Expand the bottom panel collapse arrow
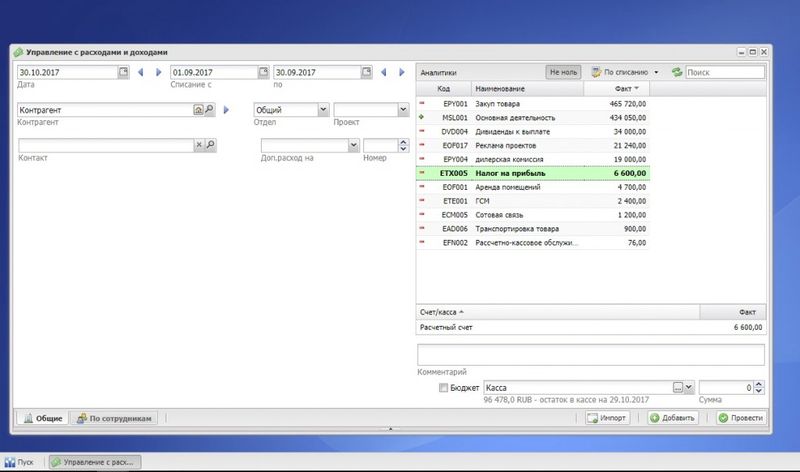 point(390,429)
